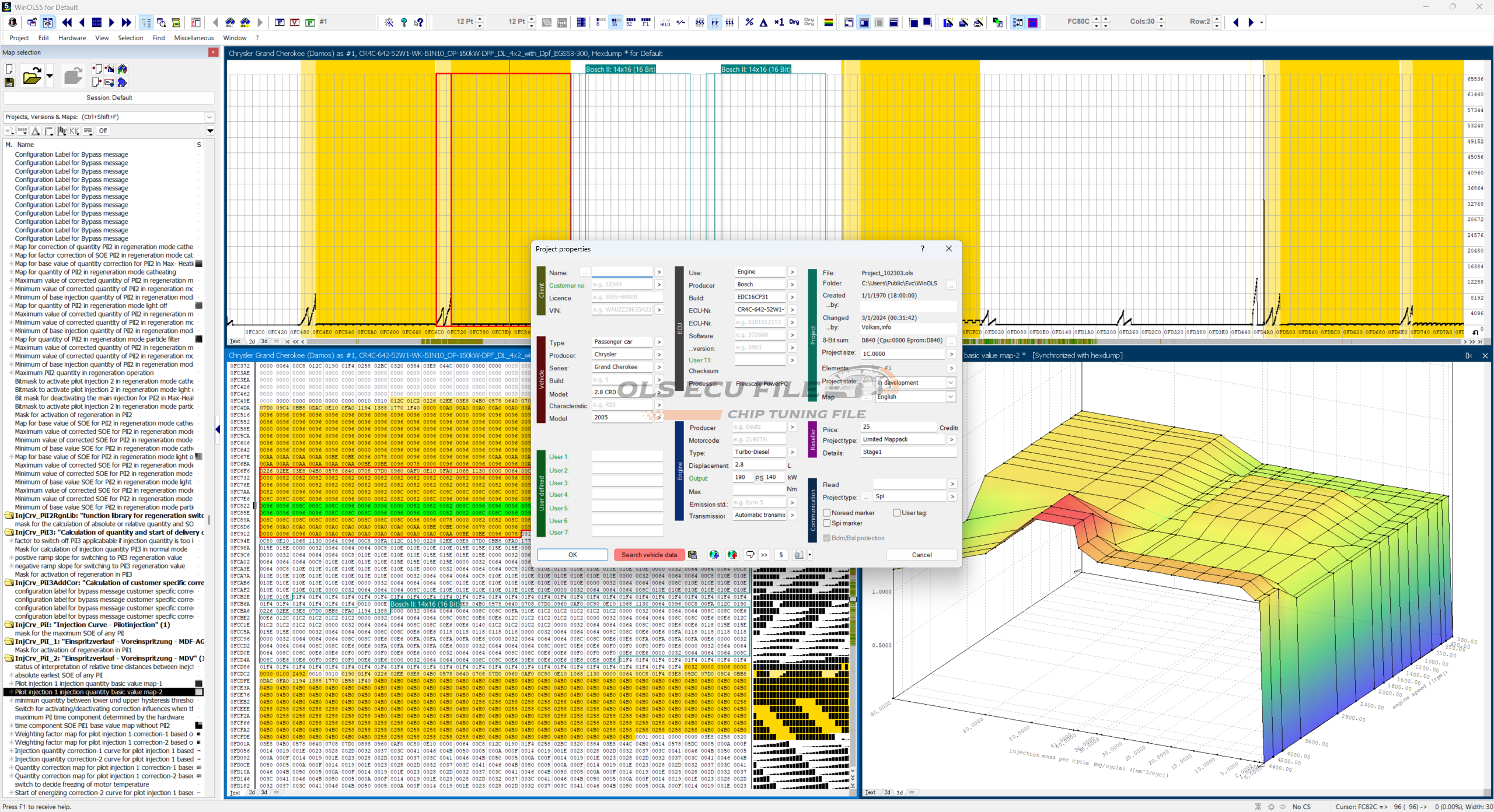
Task: Switch to decimal 255 number format icon
Action: (x=700, y=22)
